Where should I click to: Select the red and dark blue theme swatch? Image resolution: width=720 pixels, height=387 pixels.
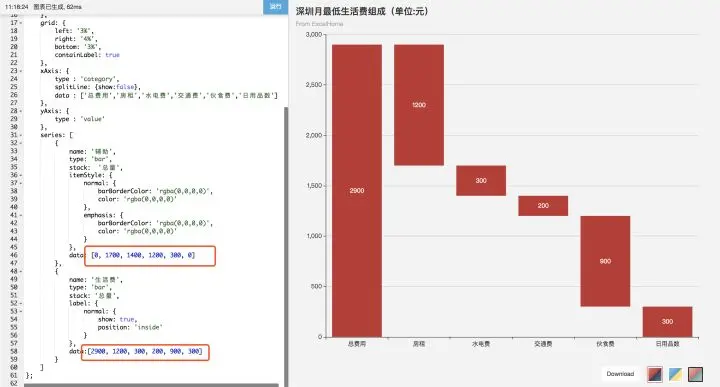pos(655,374)
